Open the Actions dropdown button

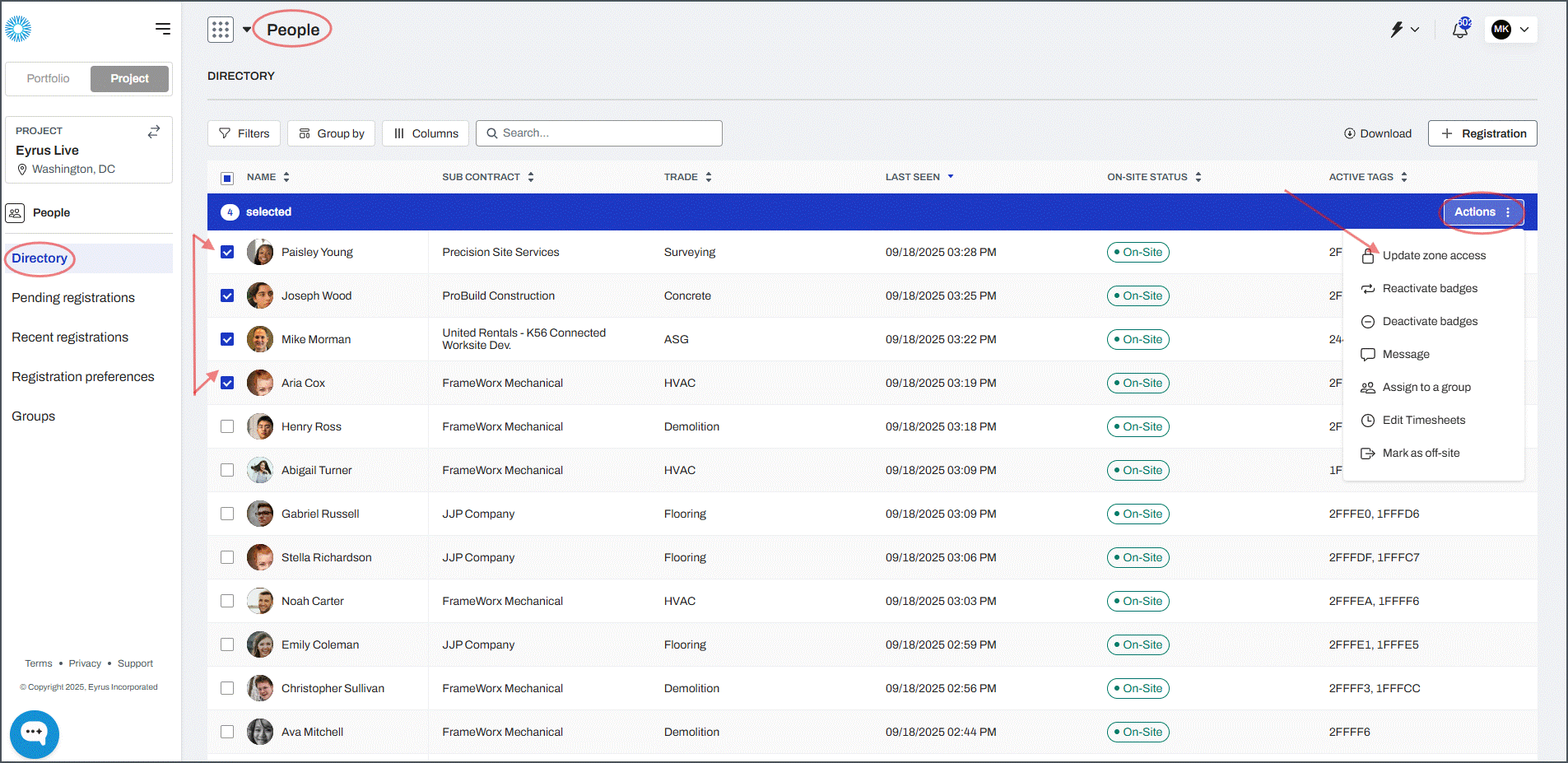click(x=1482, y=212)
